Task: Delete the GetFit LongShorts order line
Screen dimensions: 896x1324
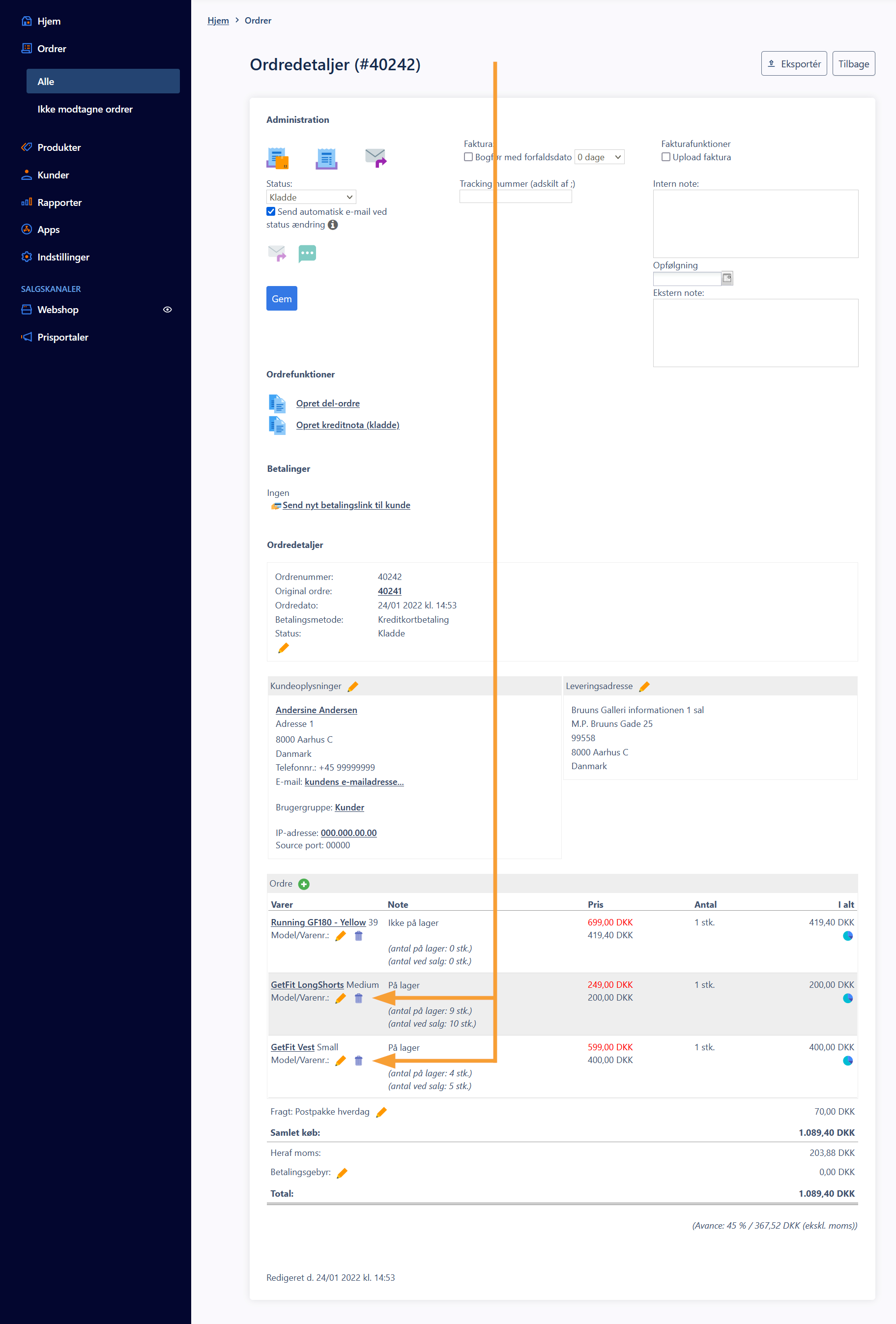Action: (358, 998)
